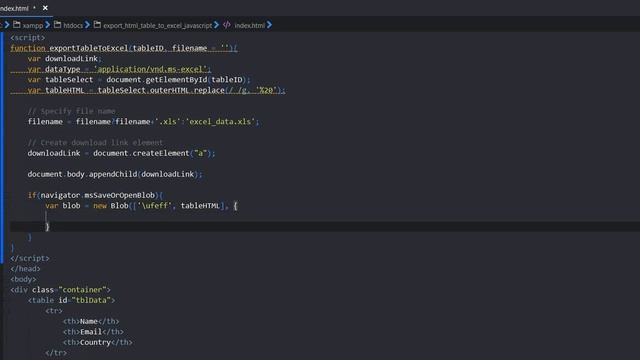Click the 'Create download link element' comment

[95, 142]
